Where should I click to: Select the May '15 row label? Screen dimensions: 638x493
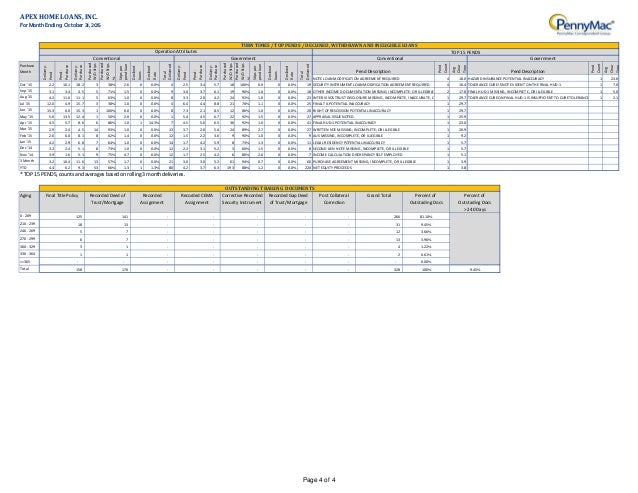point(26,116)
